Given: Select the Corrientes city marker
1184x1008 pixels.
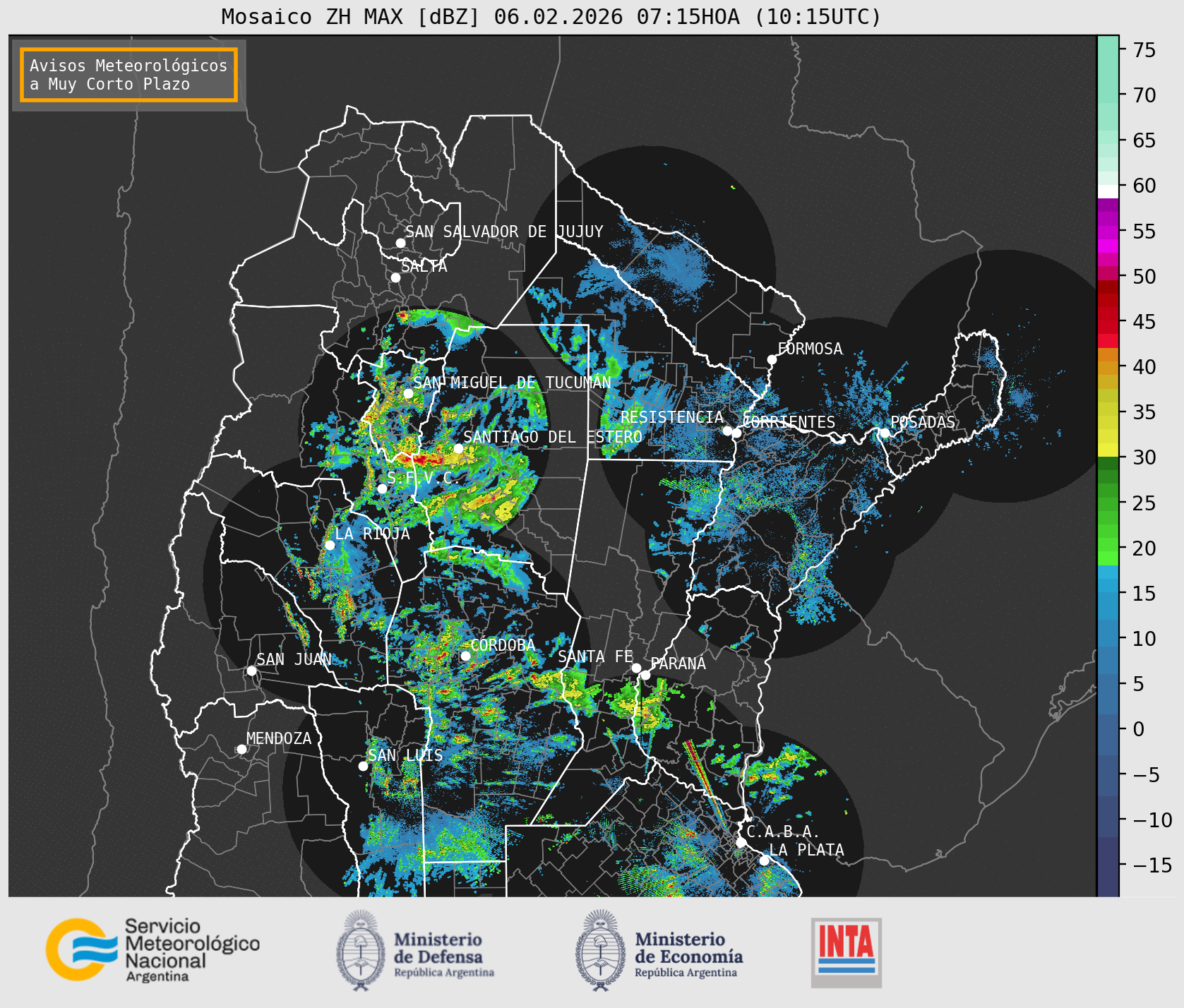Looking at the screenshot, I should [x=736, y=433].
